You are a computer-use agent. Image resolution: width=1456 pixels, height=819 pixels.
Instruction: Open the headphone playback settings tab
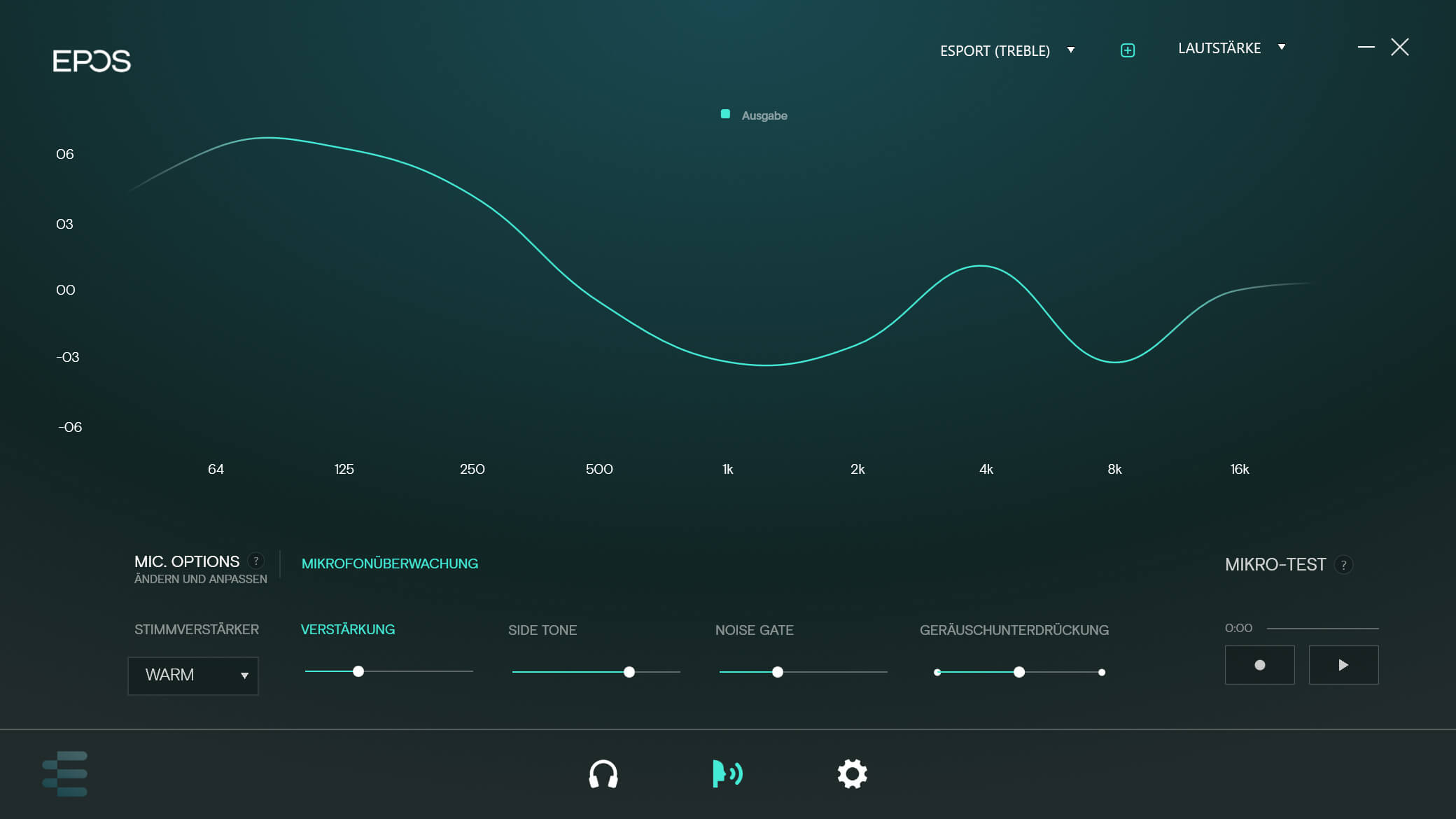point(603,774)
